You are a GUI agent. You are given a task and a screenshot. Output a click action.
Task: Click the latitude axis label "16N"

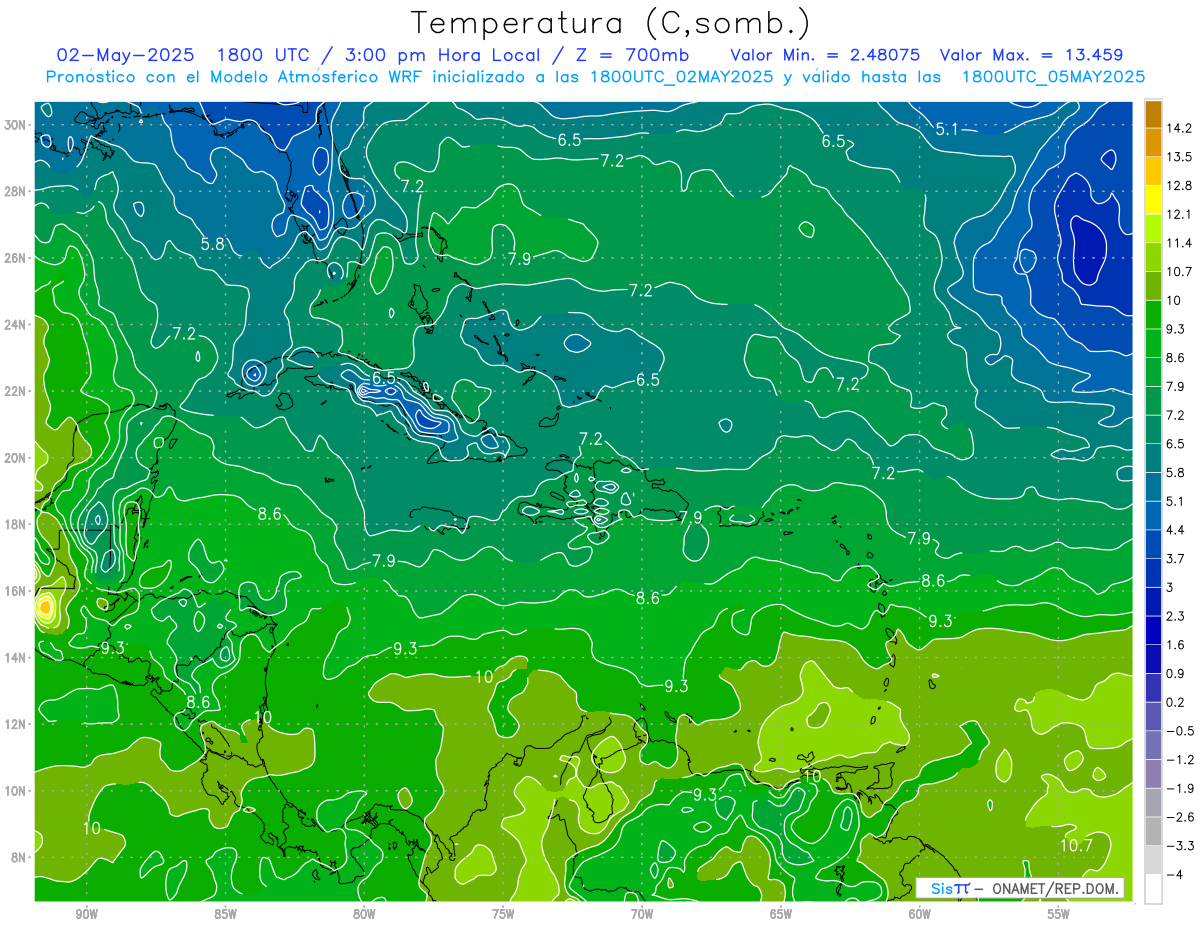tap(16, 591)
